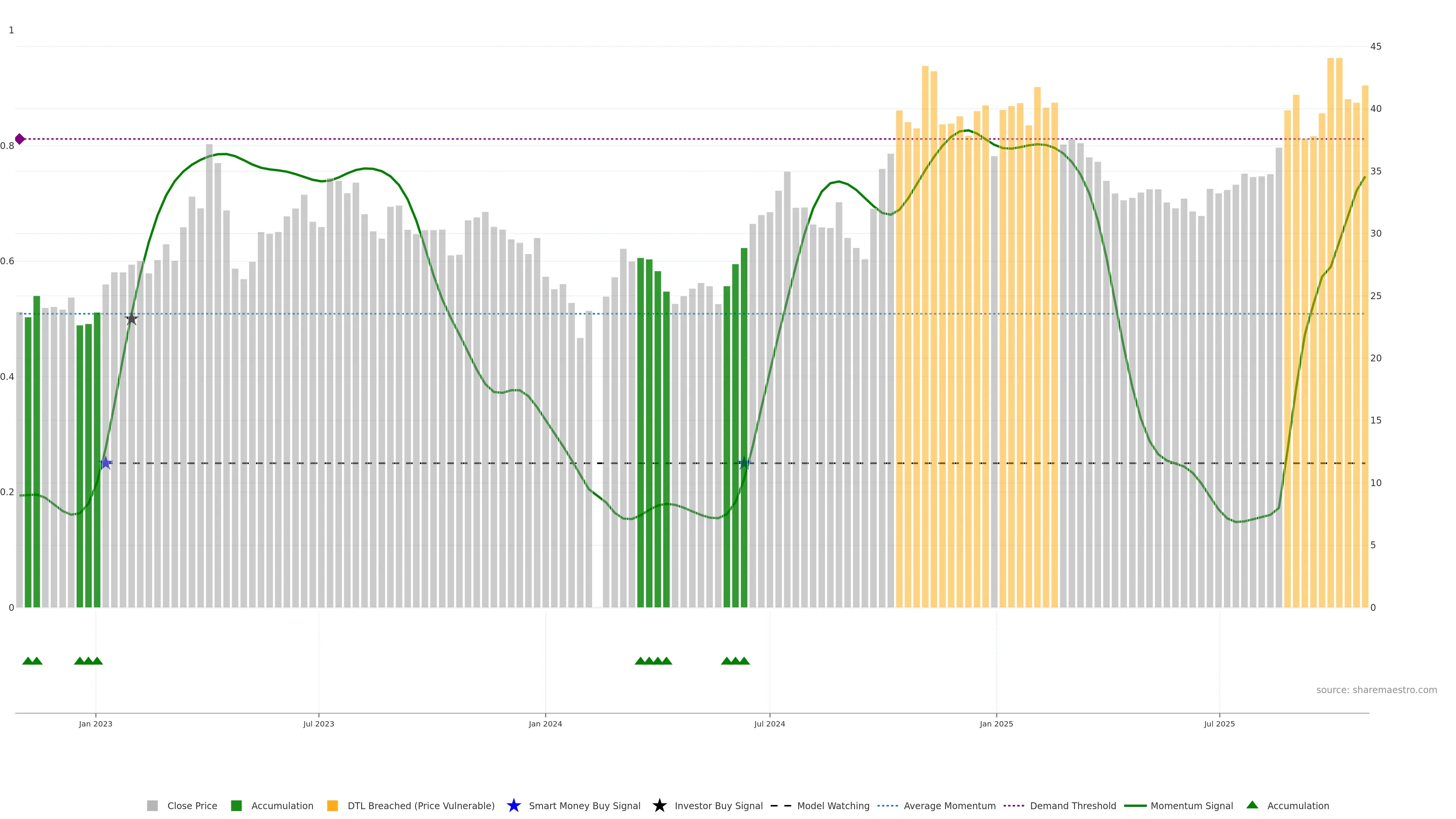Click the accumulation triangle cluster before Jul 2024
The height and width of the screenshot is (819, 1456).
click(x=735, y=661)
